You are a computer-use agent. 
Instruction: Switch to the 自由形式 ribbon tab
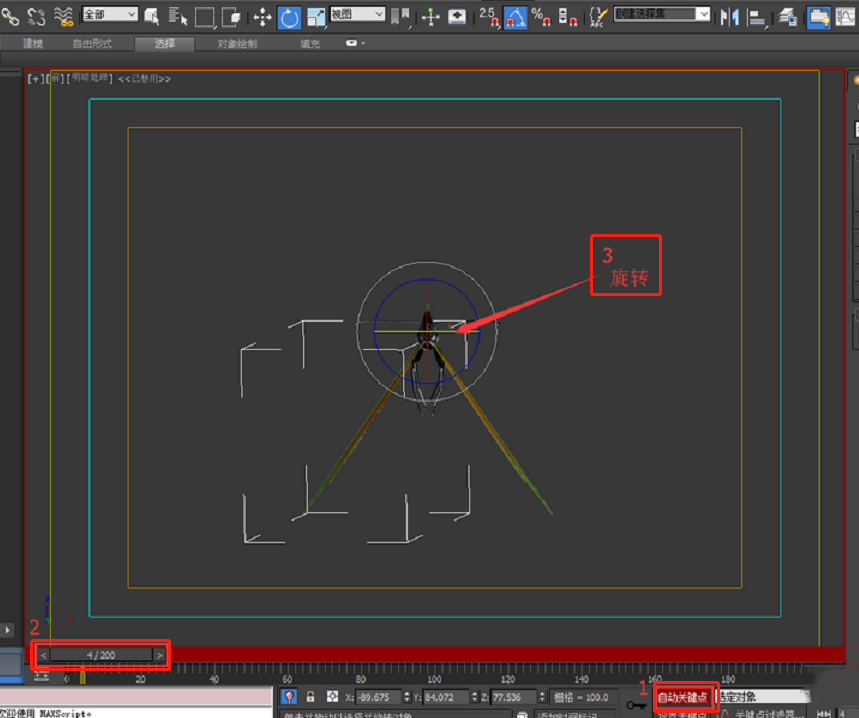tap(92, 43)
